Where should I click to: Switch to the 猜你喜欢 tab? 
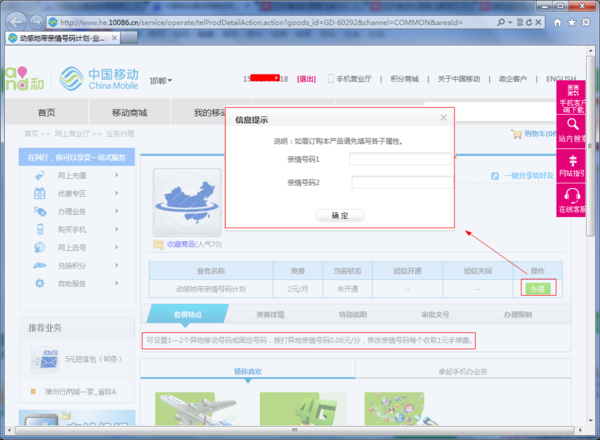tap(248, 371)
